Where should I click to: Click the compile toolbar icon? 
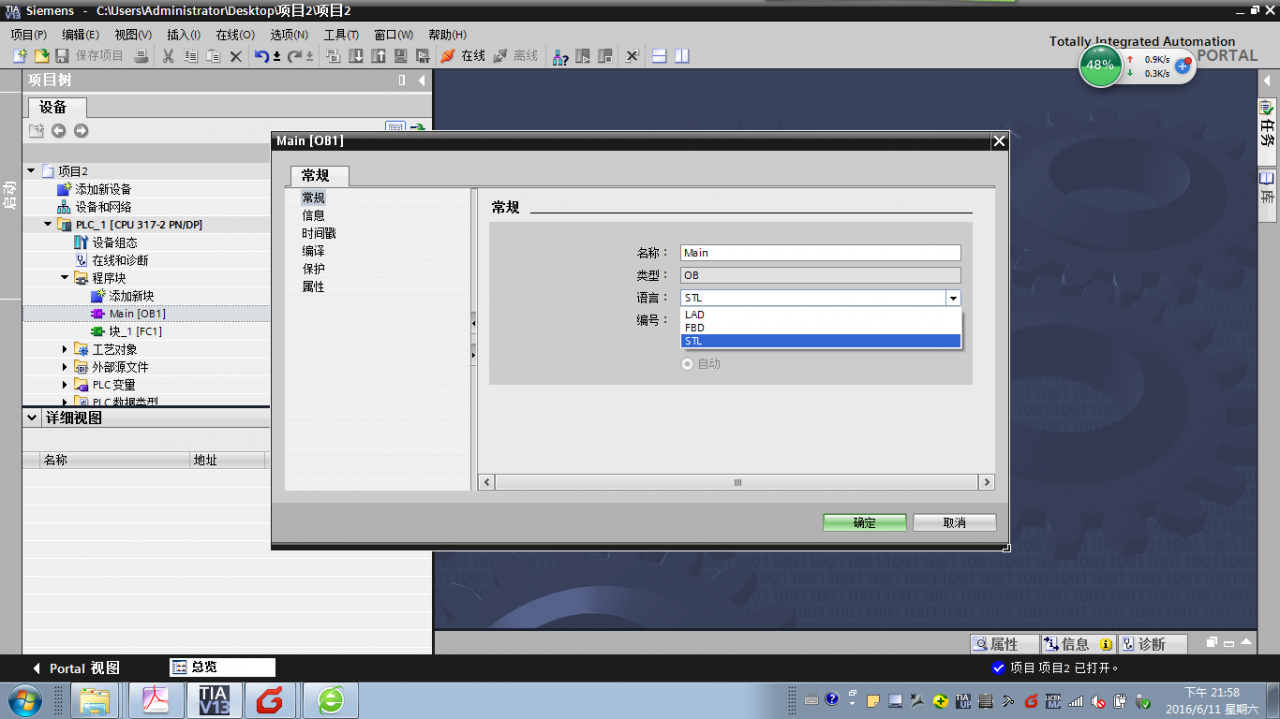click(334, 56)
